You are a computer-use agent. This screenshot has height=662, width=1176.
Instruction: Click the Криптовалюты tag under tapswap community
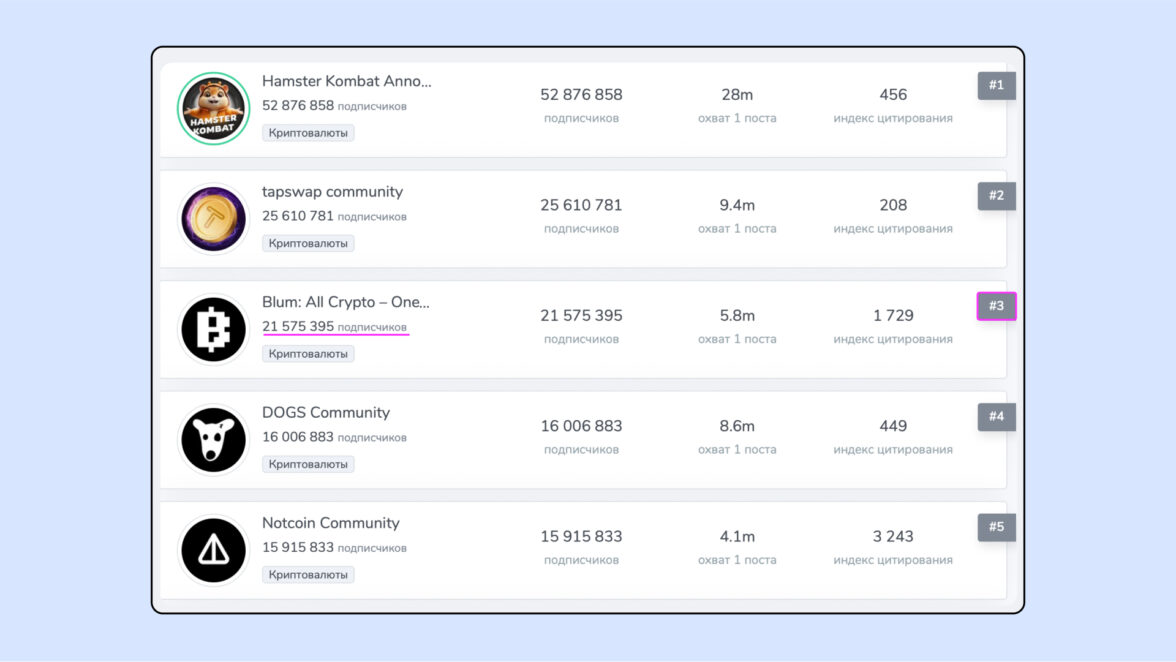pyautogui.click(x=308, y=243)
